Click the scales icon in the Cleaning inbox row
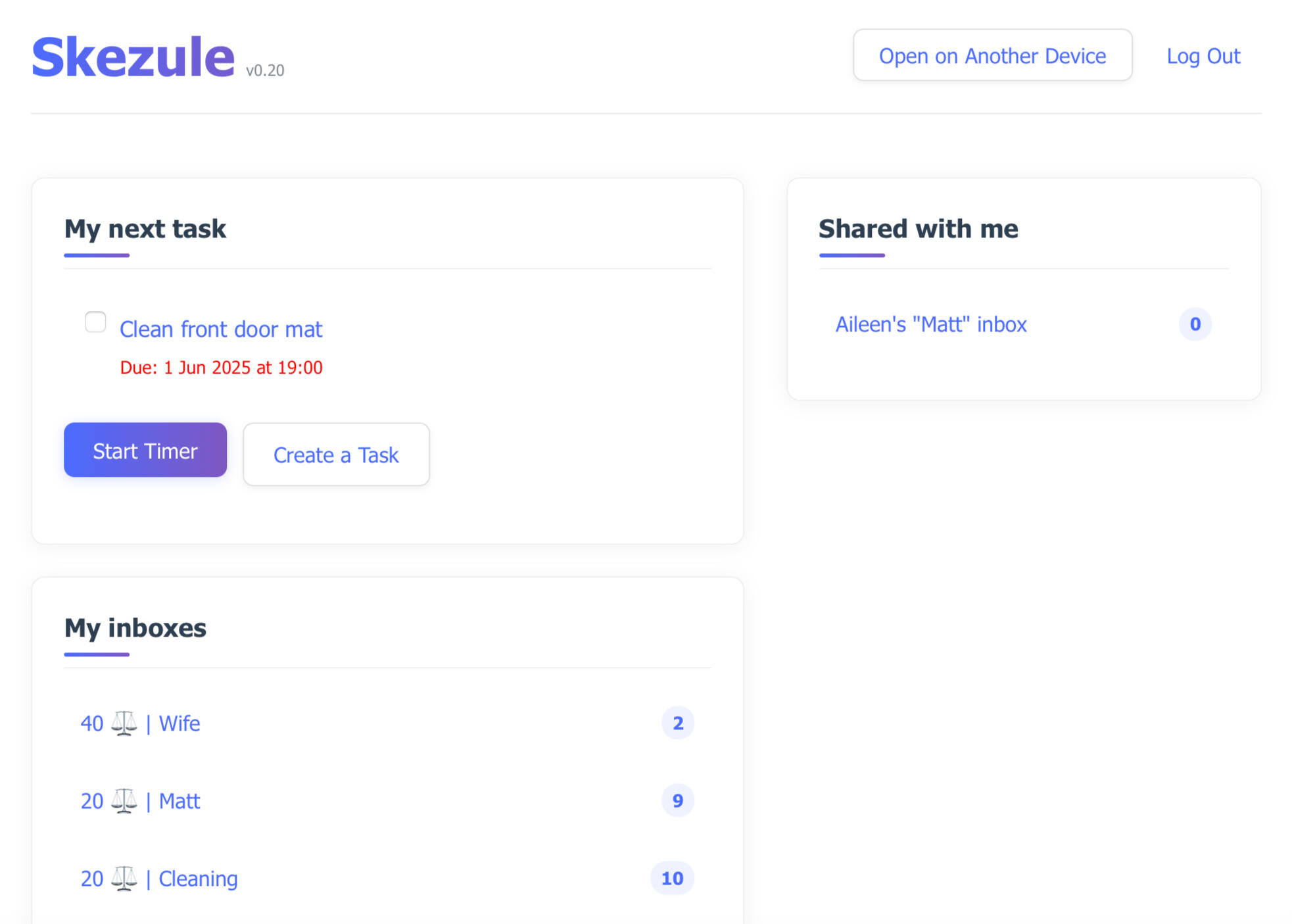 tap(124, 878)
